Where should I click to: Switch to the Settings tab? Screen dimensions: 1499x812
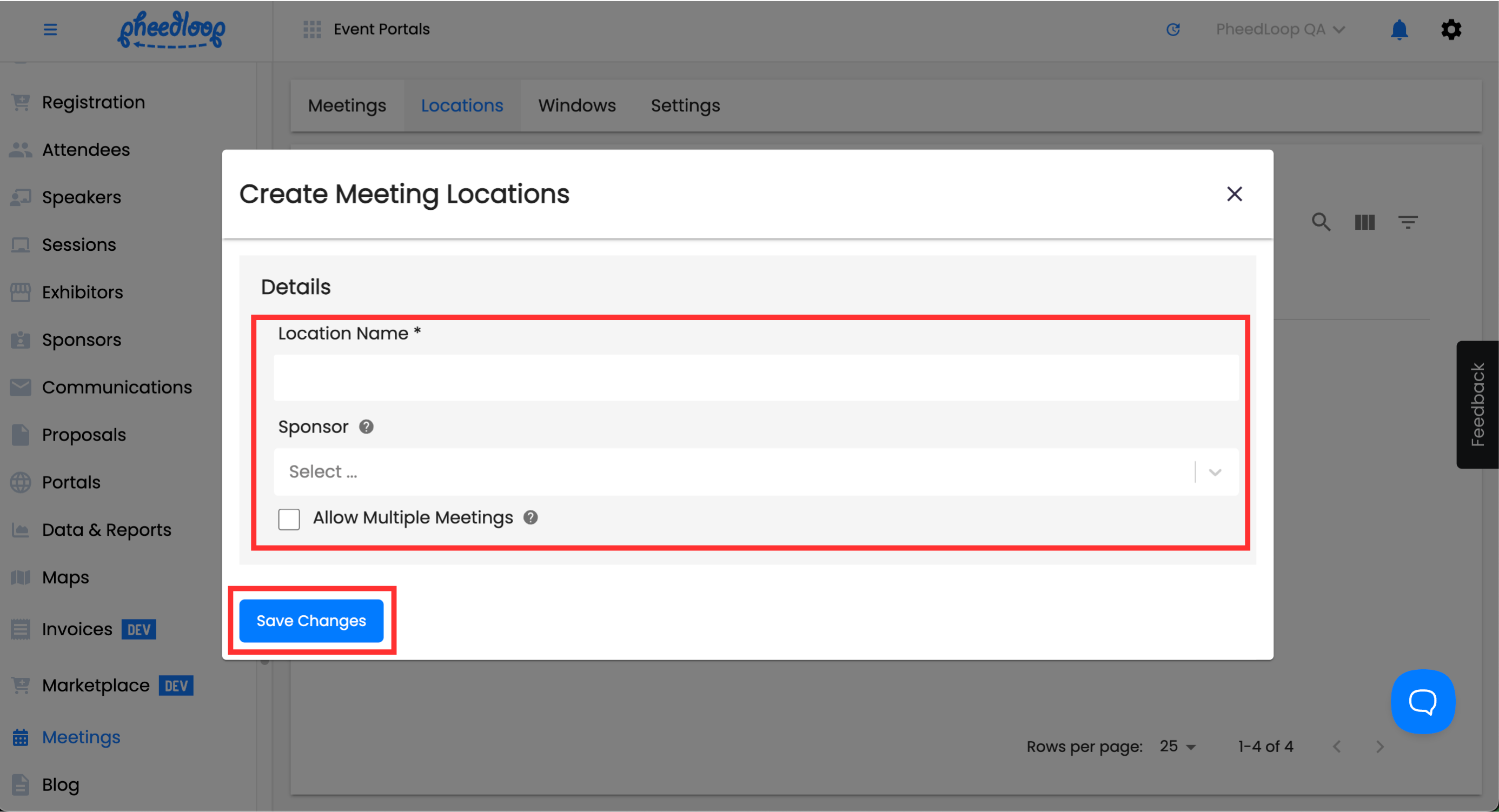(x=685, y=105)
